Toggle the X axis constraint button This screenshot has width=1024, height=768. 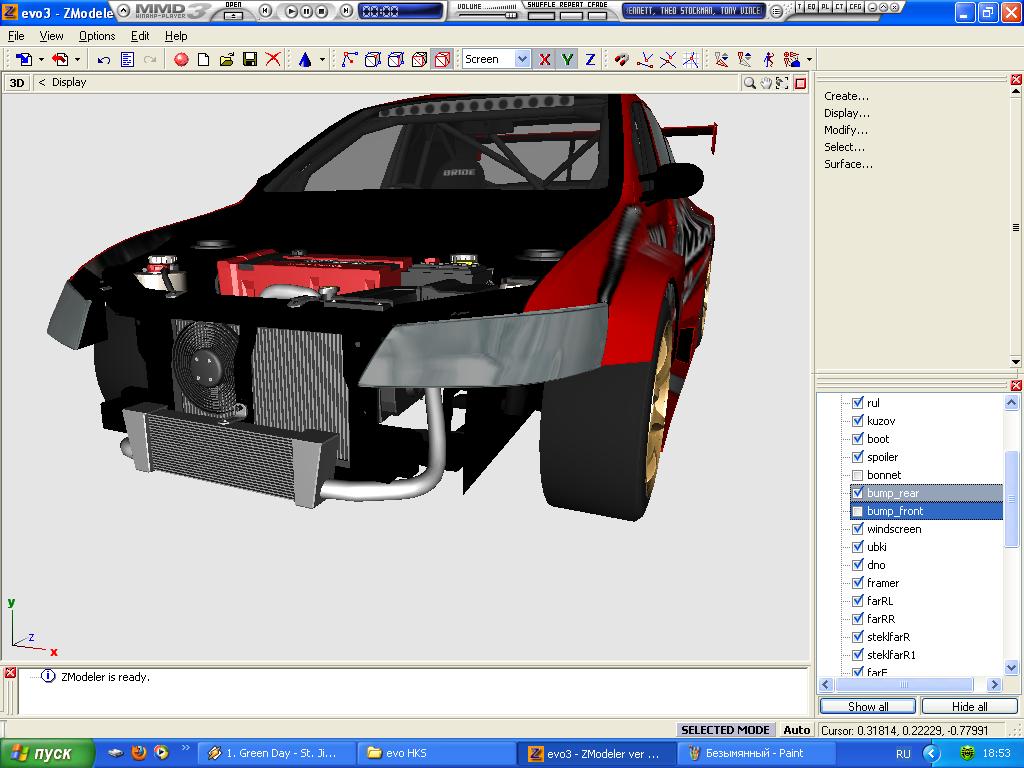pyautogui.click(x=544, y=60)
